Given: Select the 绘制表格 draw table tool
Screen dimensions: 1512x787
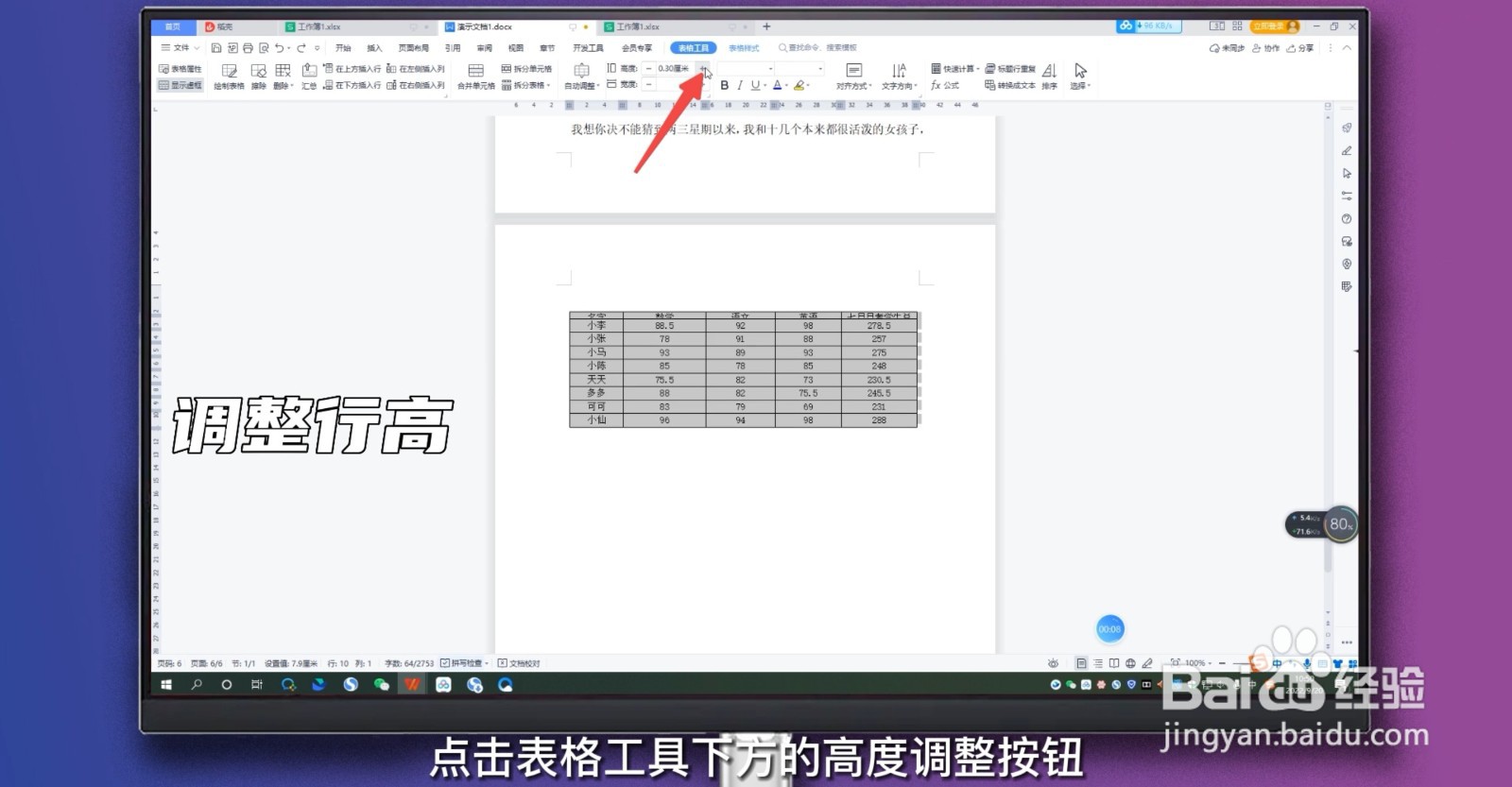Looking at the screenshot, I should [x=229, y=77].
